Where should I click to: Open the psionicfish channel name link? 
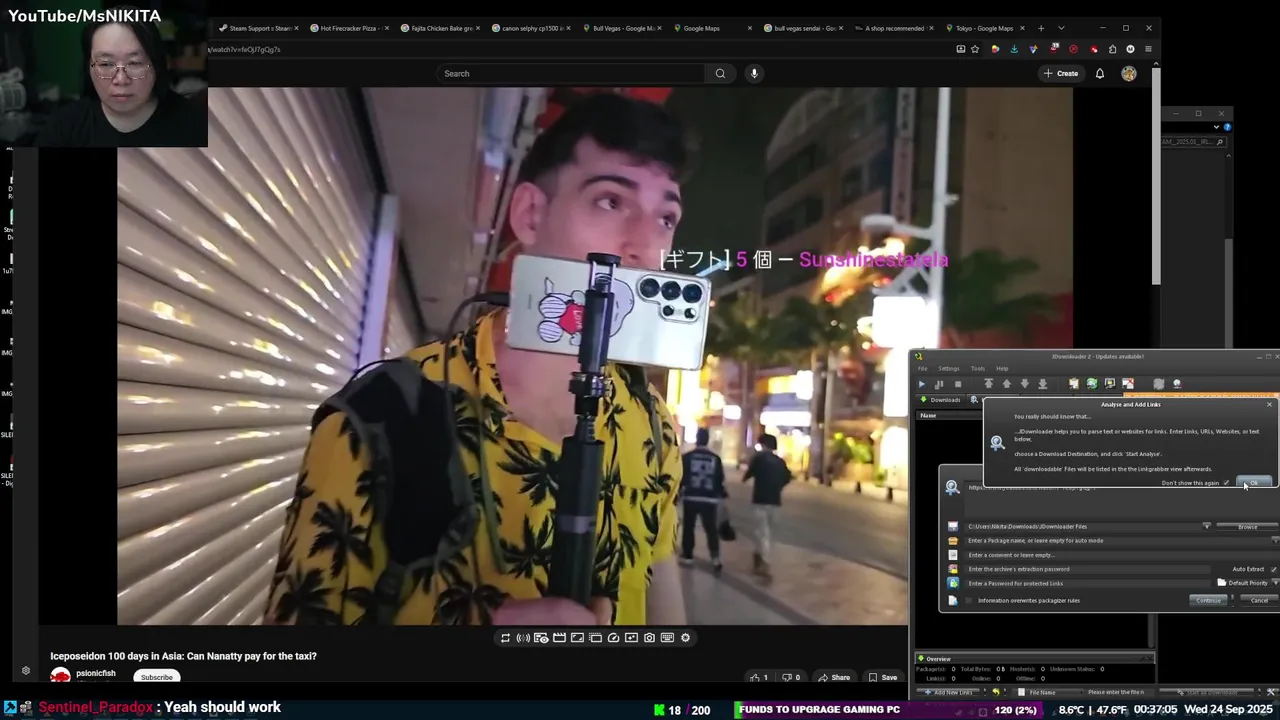pyautogui.click(x=96, y=673)
